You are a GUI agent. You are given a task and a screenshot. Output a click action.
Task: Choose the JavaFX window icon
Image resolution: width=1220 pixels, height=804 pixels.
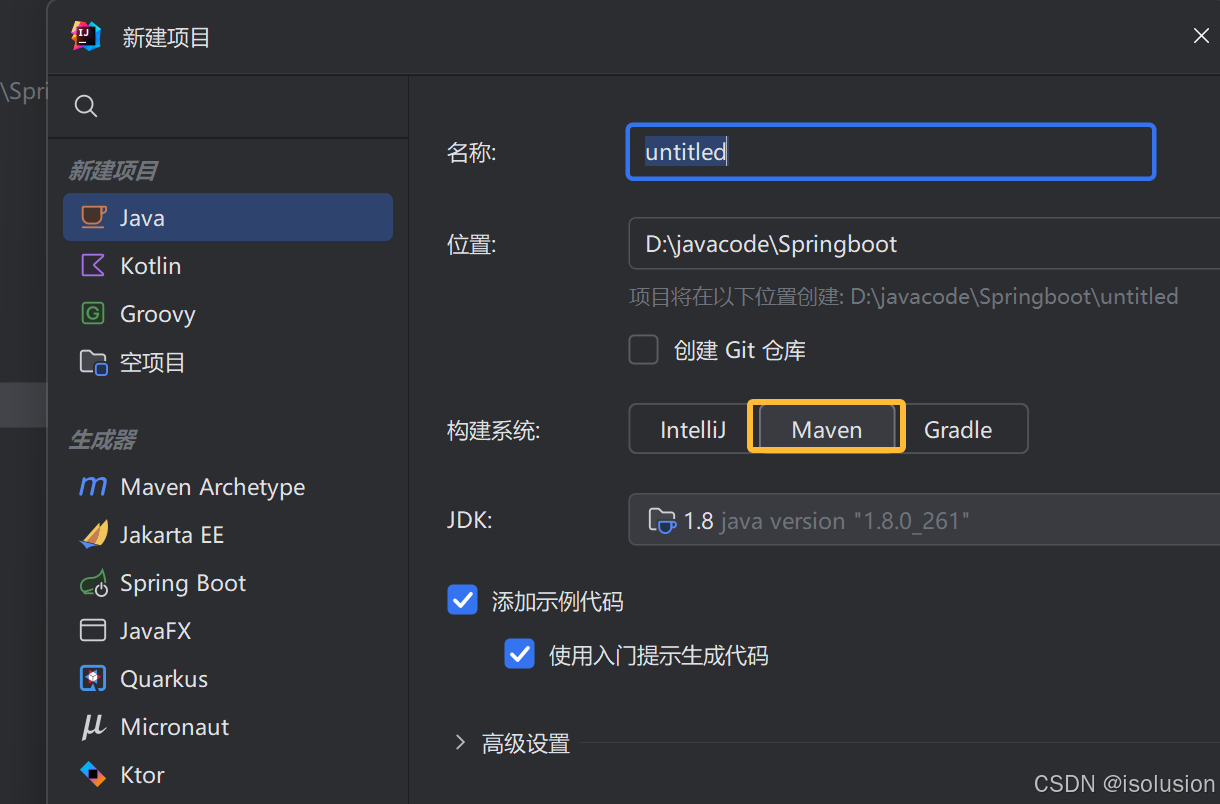tap(93, 630)
